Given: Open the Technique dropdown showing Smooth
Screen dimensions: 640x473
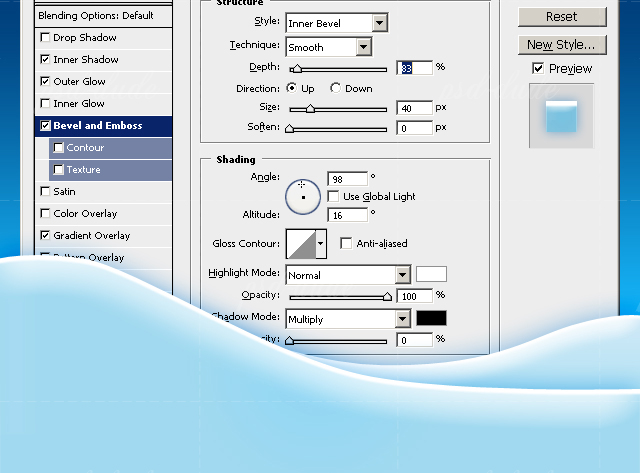Looking at the screenshot, I should click(x=329, y=47).
